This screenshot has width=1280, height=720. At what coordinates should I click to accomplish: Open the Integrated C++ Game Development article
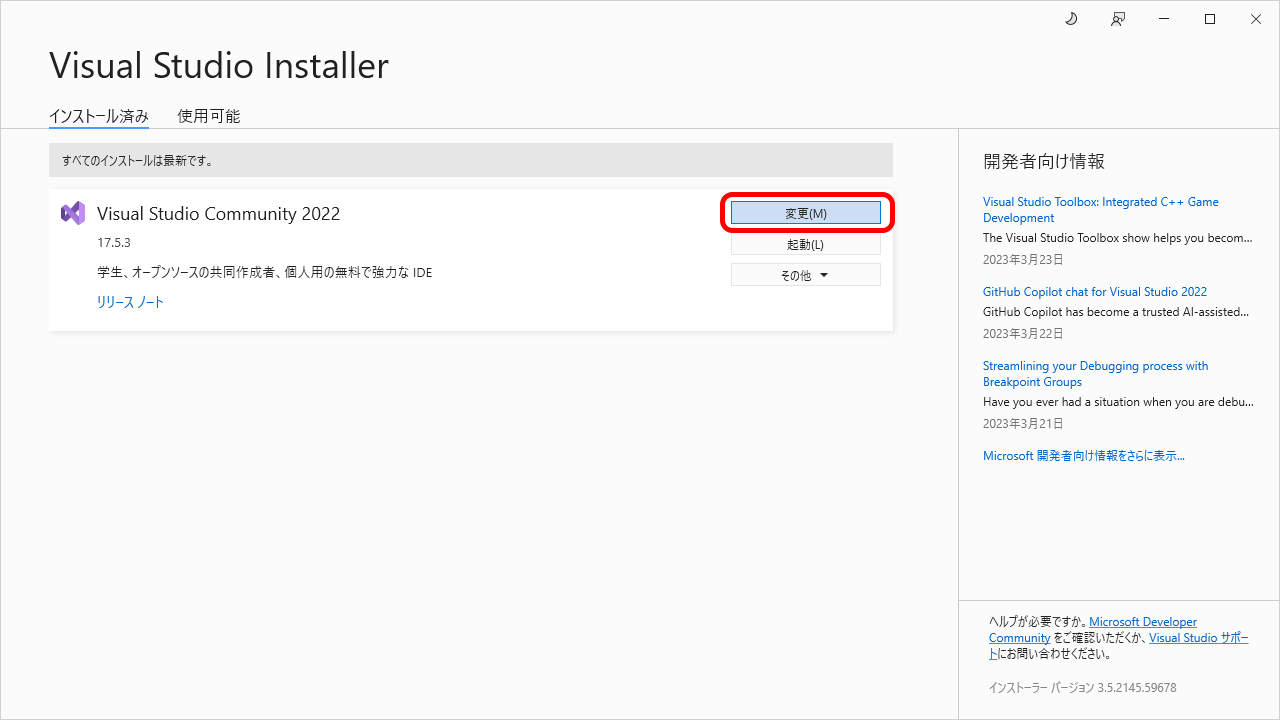pos(1100,209)
